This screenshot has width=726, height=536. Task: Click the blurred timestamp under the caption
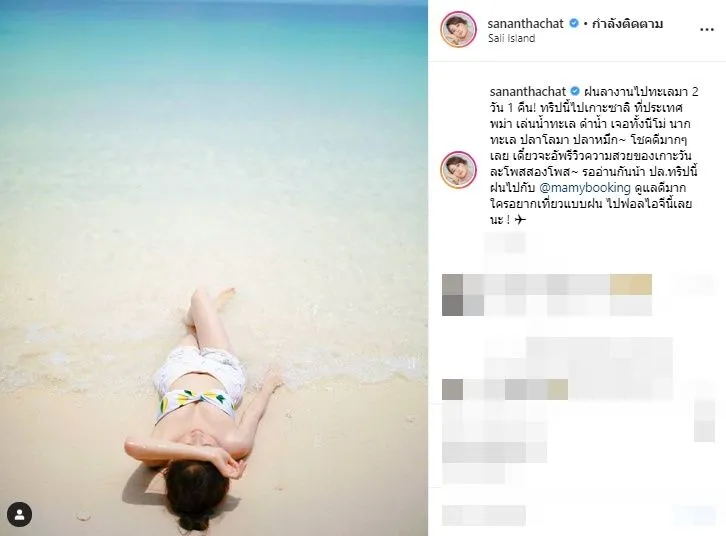pyautogui.click(x=506, y=243)
